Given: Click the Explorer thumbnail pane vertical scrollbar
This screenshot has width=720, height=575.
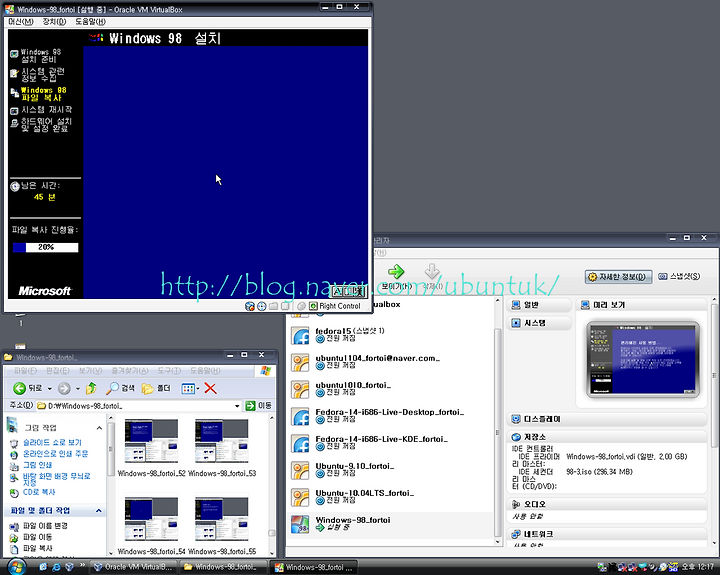Looking at the screenshot, I should (272, 485).
